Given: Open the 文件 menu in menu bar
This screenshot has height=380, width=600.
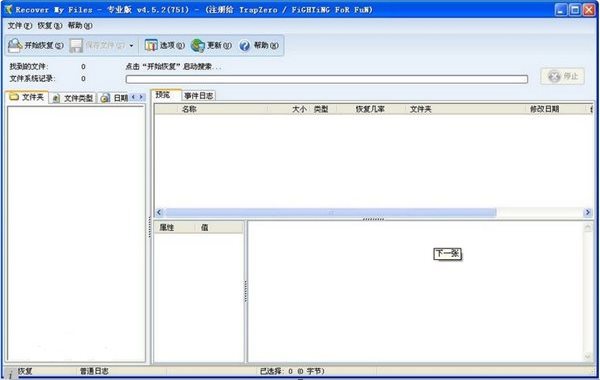Looking at the screenshot, I should click(20, 26).
